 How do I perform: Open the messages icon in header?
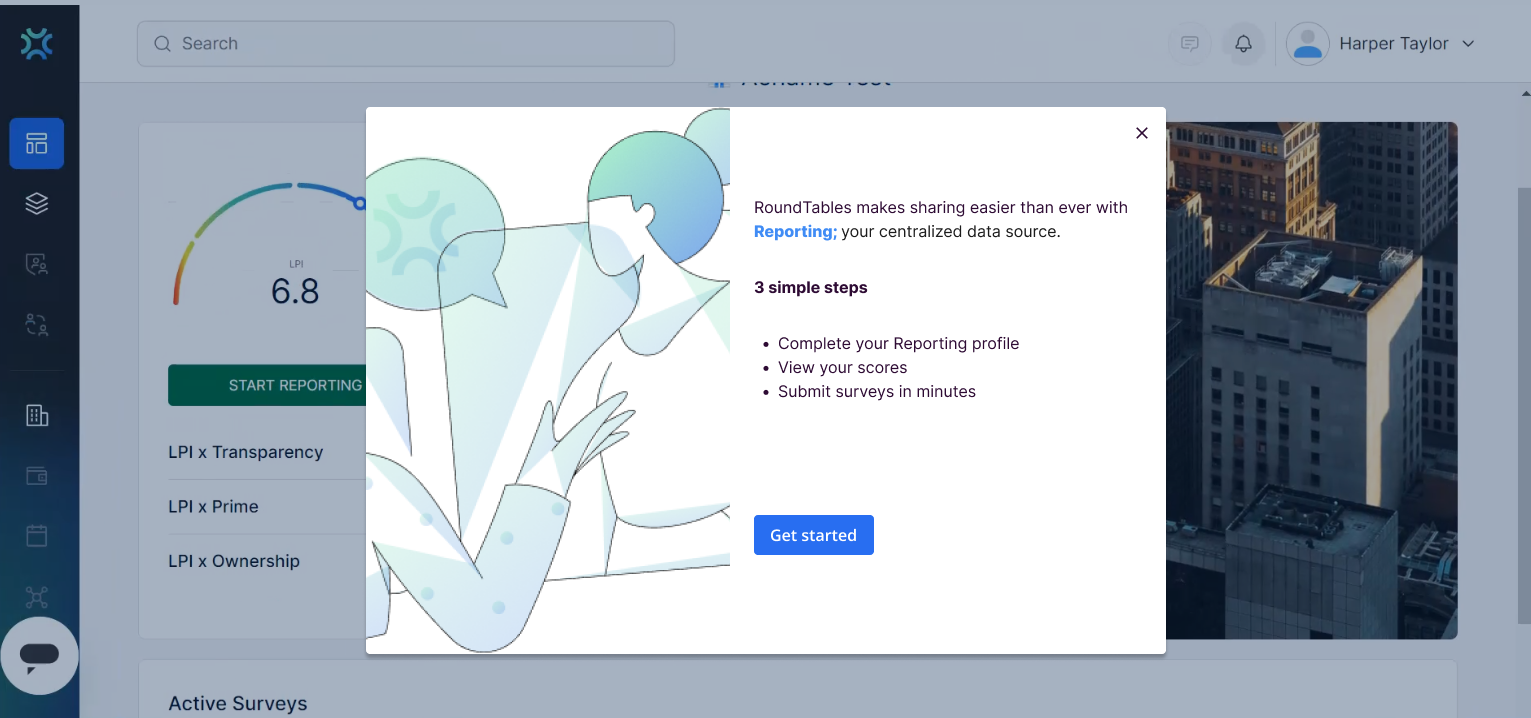(x=1190, y=44)
